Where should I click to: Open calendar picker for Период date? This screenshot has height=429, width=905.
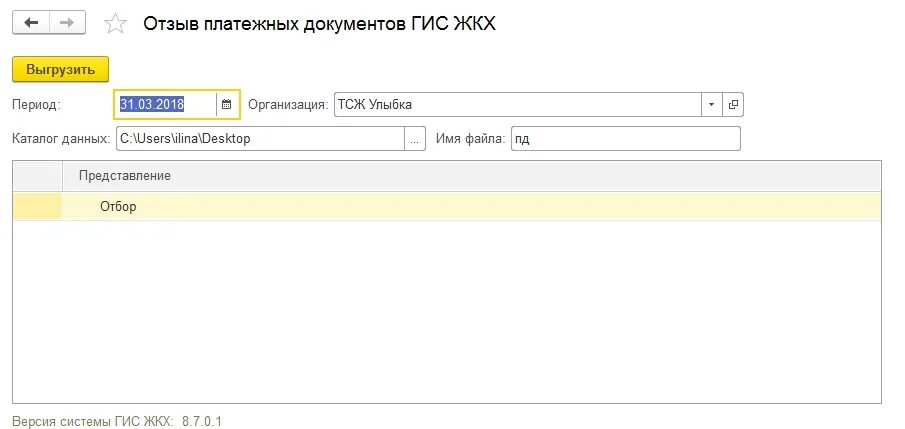point(227,105)
